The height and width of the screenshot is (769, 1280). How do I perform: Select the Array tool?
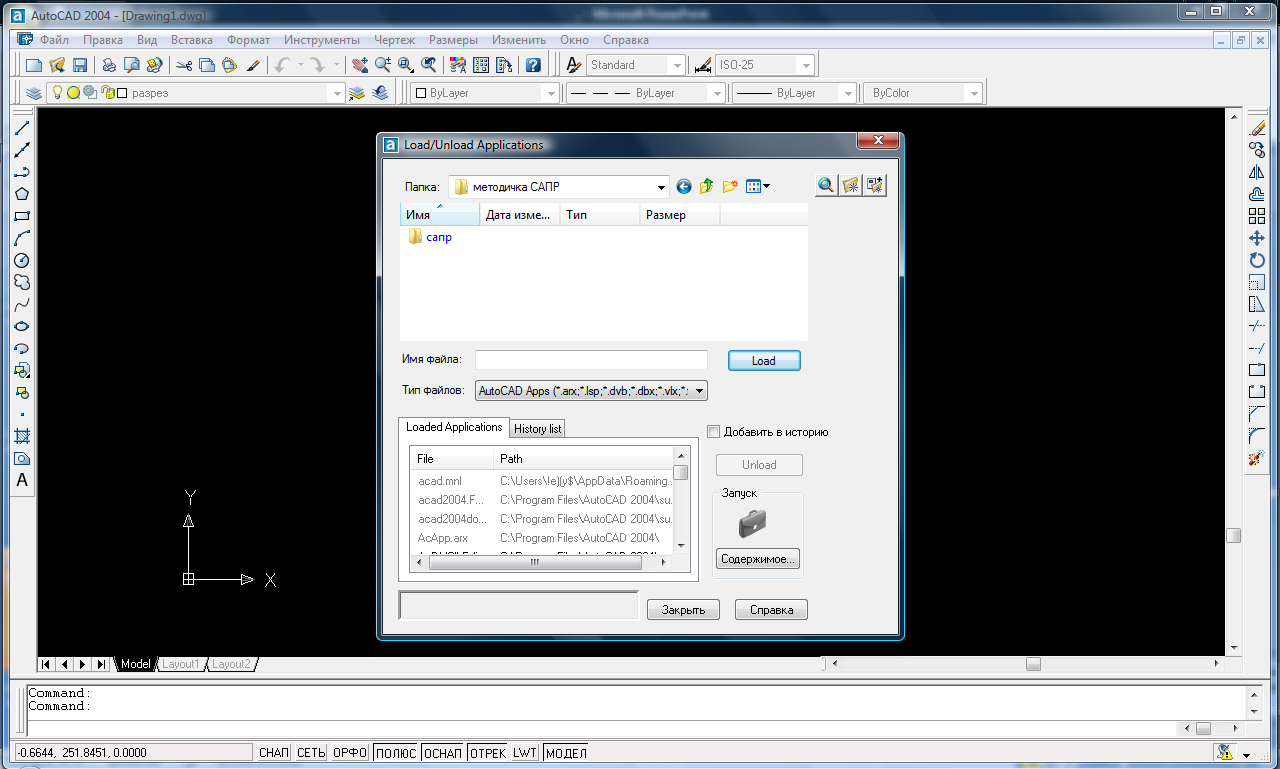[x=1257, y=216]
